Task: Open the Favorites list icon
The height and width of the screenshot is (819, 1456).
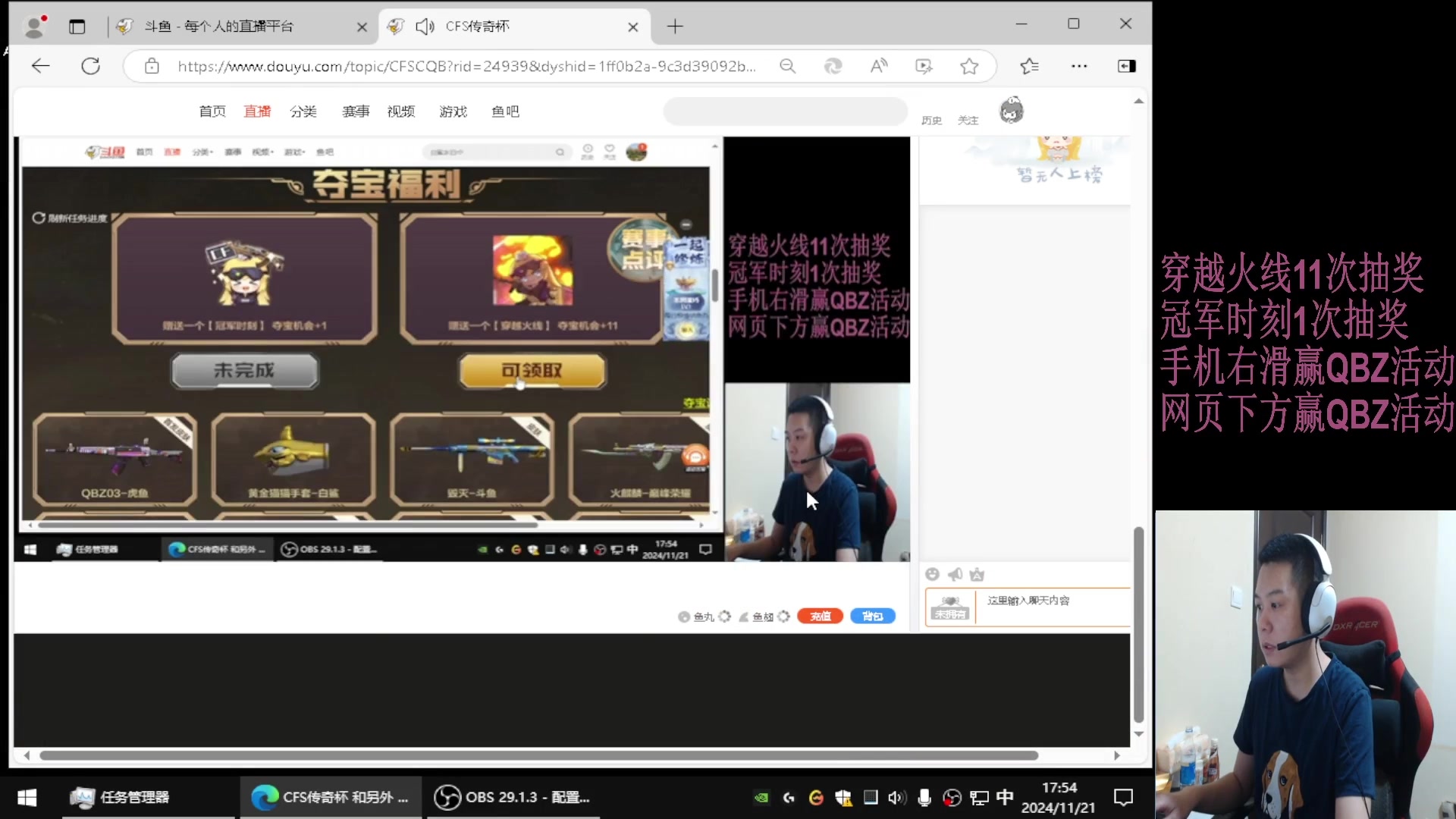Action: click(1029, 66)
